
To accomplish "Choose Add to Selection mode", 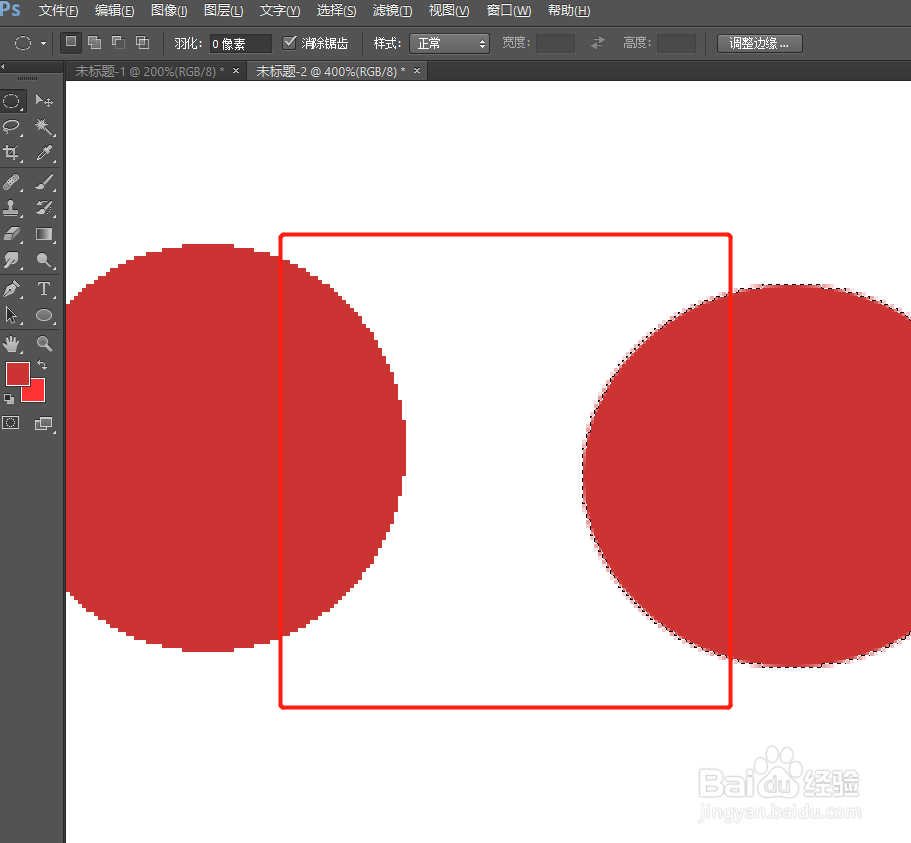I will tap(94, 42).
